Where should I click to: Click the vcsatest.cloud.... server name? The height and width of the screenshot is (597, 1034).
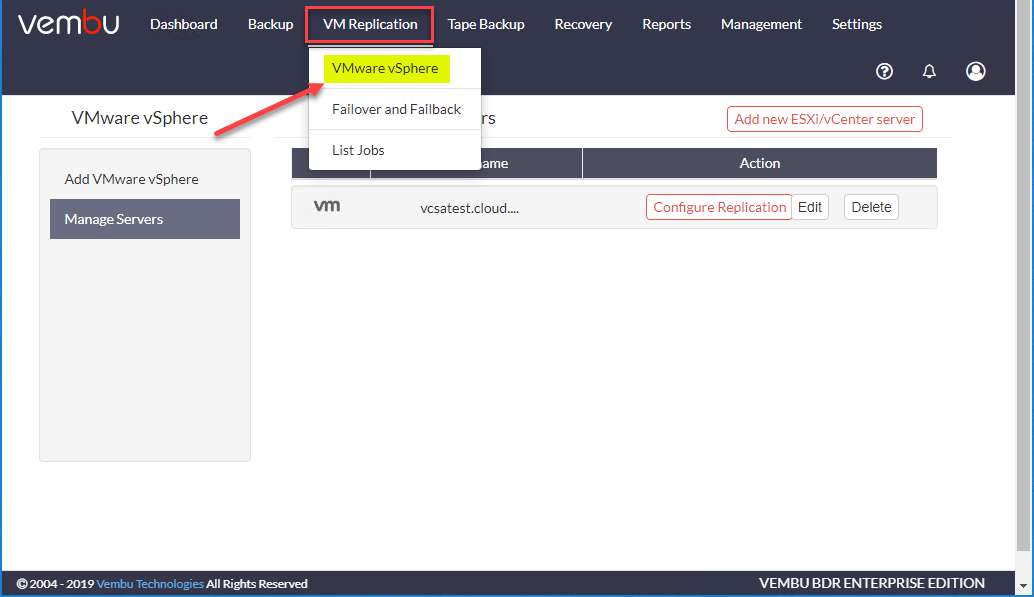pos(470,208)
